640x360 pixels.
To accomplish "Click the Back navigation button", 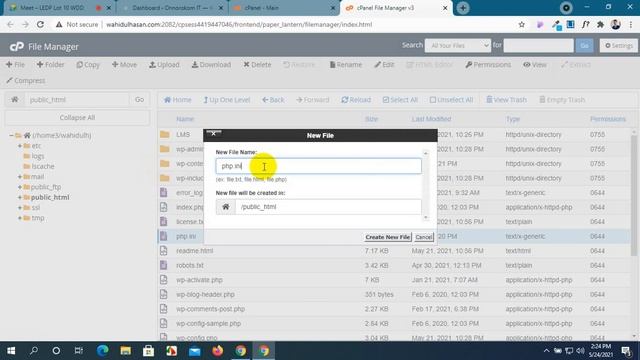I will (273, 100).
